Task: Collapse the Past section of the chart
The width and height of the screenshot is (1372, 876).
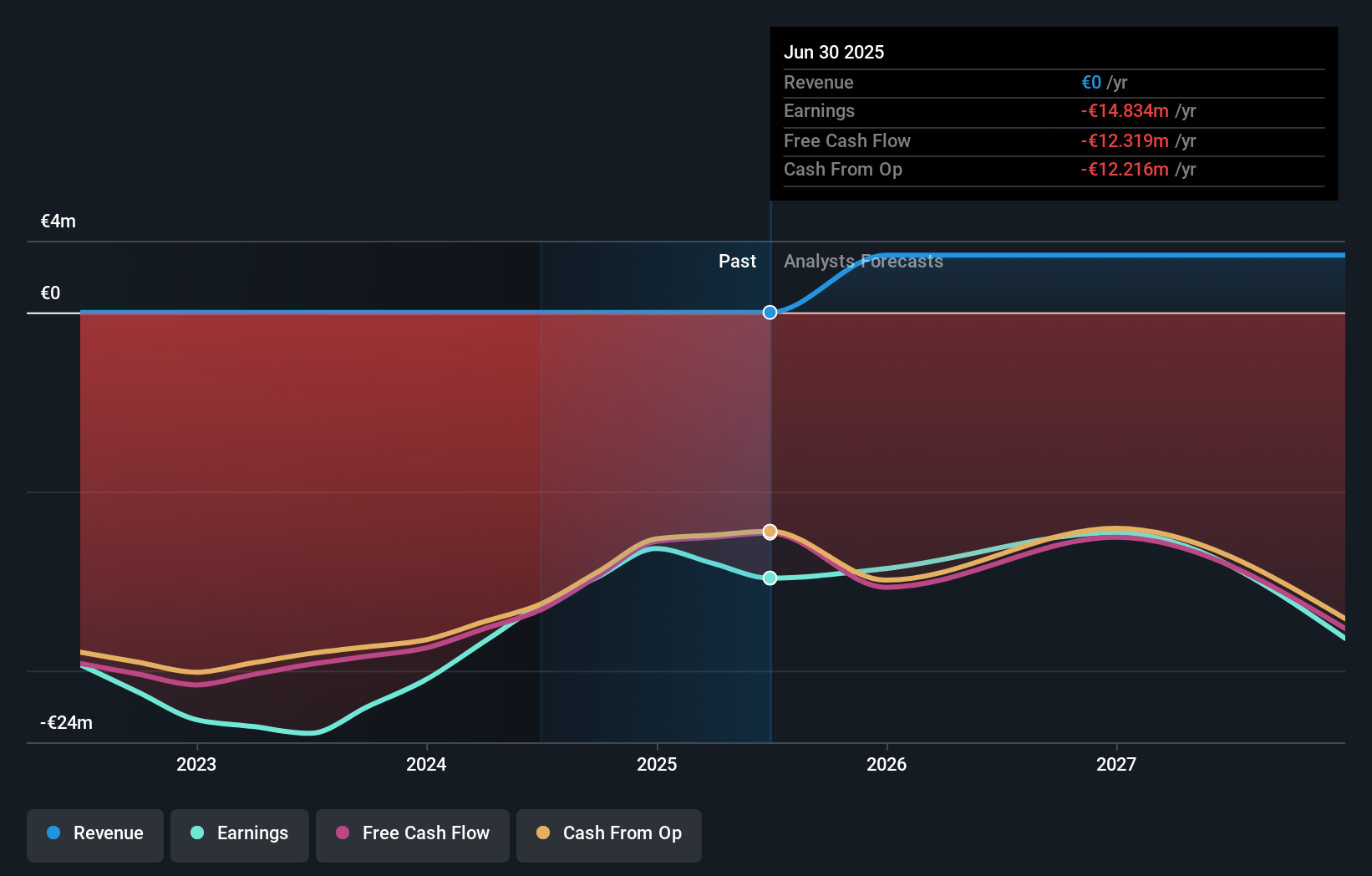Action: pyautogui.click(x=737, y=261)
